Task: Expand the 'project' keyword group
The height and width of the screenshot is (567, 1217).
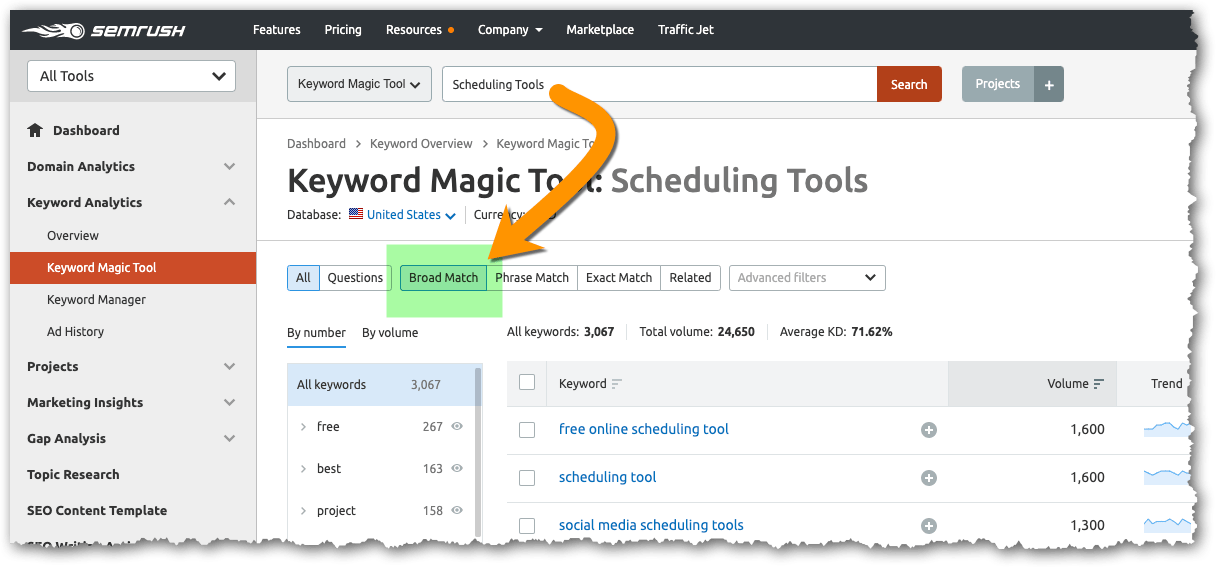Action: pos(303,511)
